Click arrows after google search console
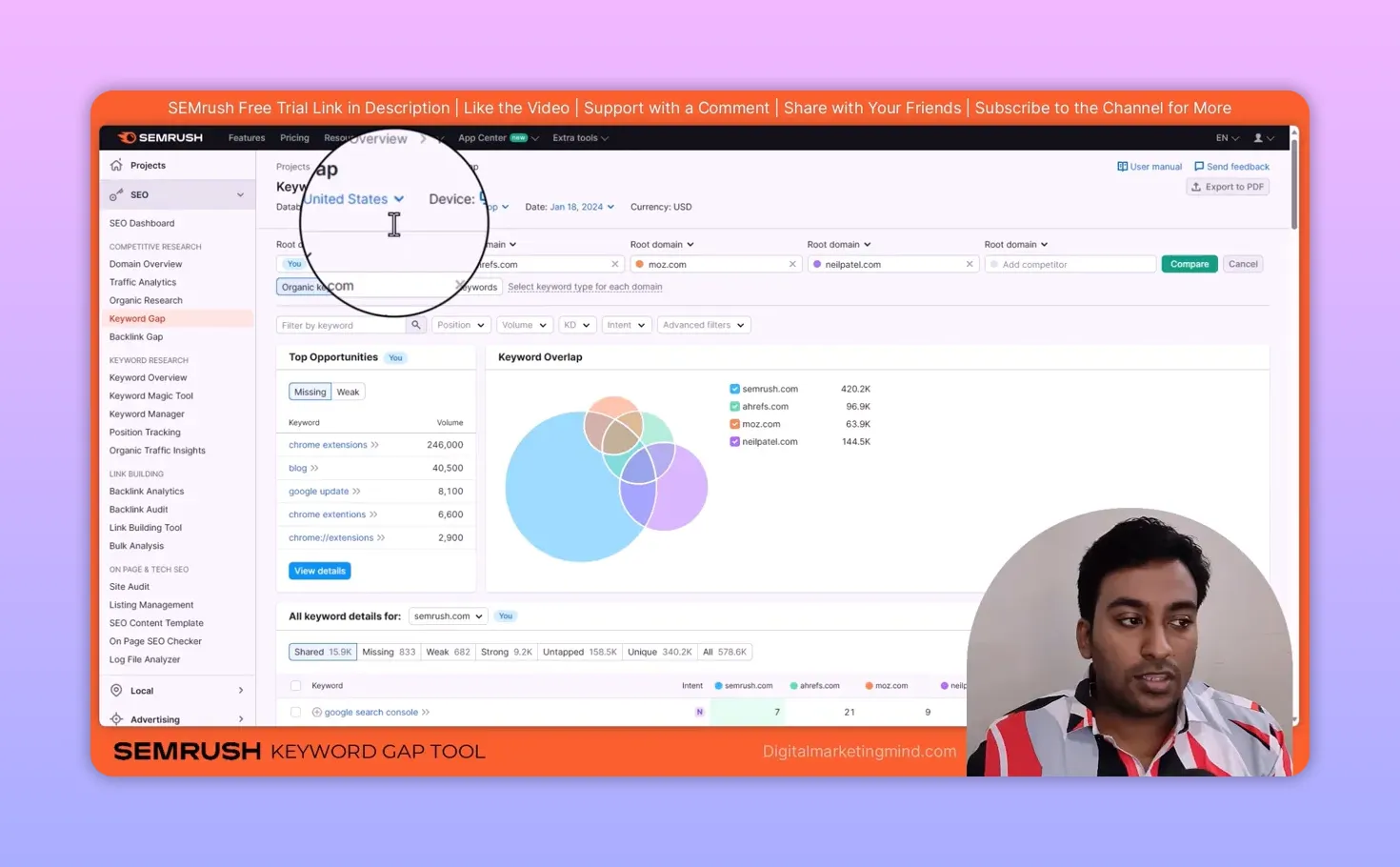Screen dimensions: 1400x867 point(426,712)
